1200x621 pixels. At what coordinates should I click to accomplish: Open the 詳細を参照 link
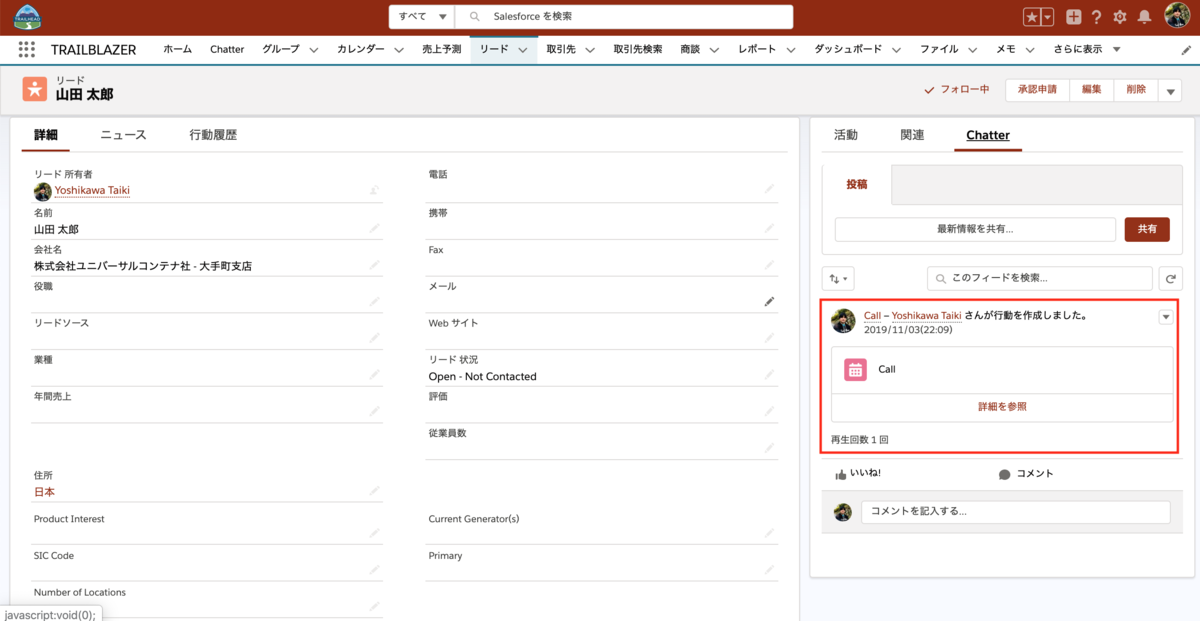[x=1002, y=407]
